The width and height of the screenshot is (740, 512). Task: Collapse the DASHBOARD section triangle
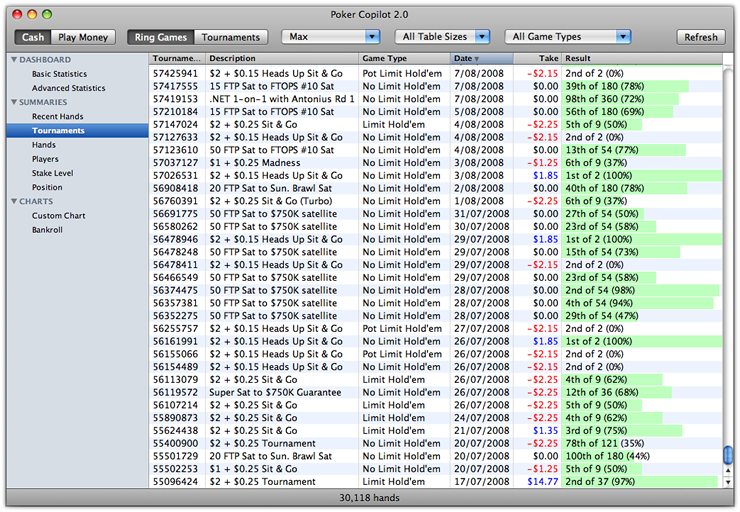[14, 59]
